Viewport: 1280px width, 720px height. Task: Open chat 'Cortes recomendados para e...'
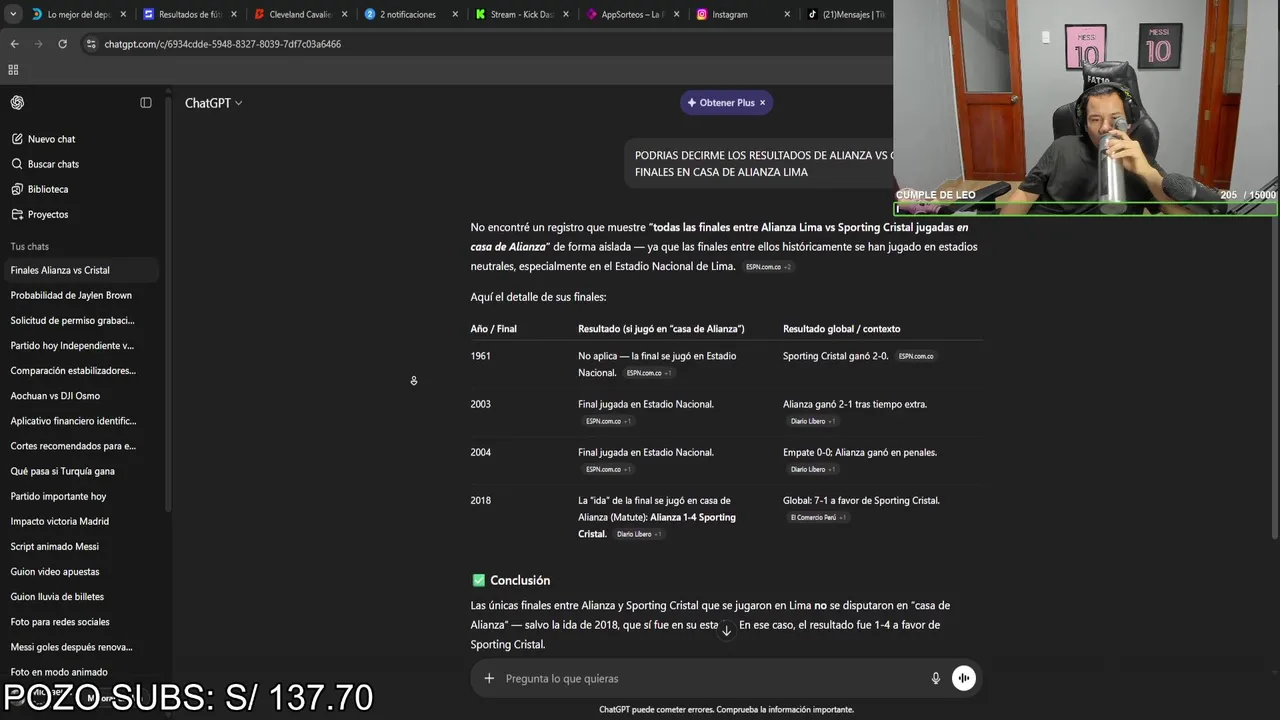click(80, 446)
